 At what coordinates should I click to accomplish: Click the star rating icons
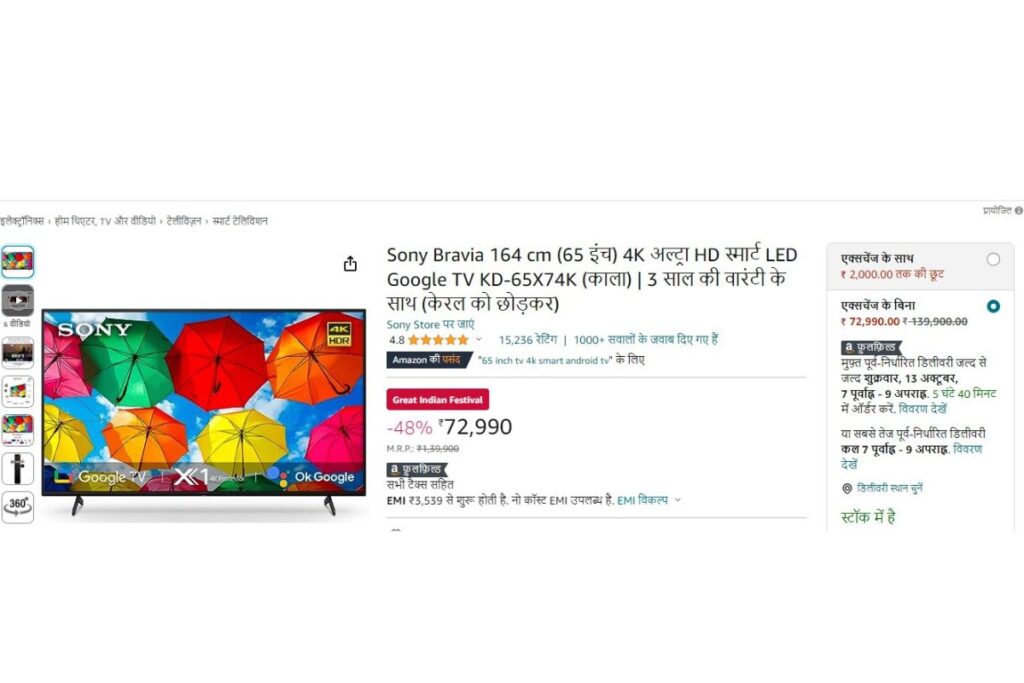[438, 340]
